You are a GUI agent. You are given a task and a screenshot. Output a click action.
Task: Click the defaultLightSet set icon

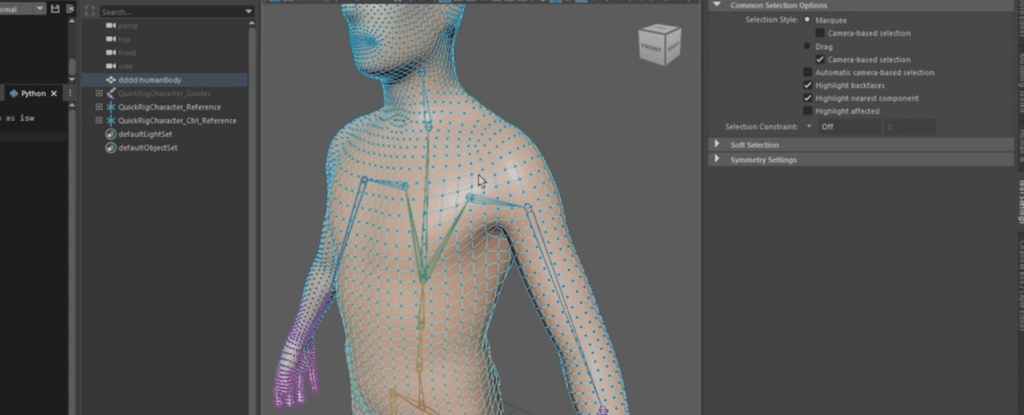[x=110, y=134]
